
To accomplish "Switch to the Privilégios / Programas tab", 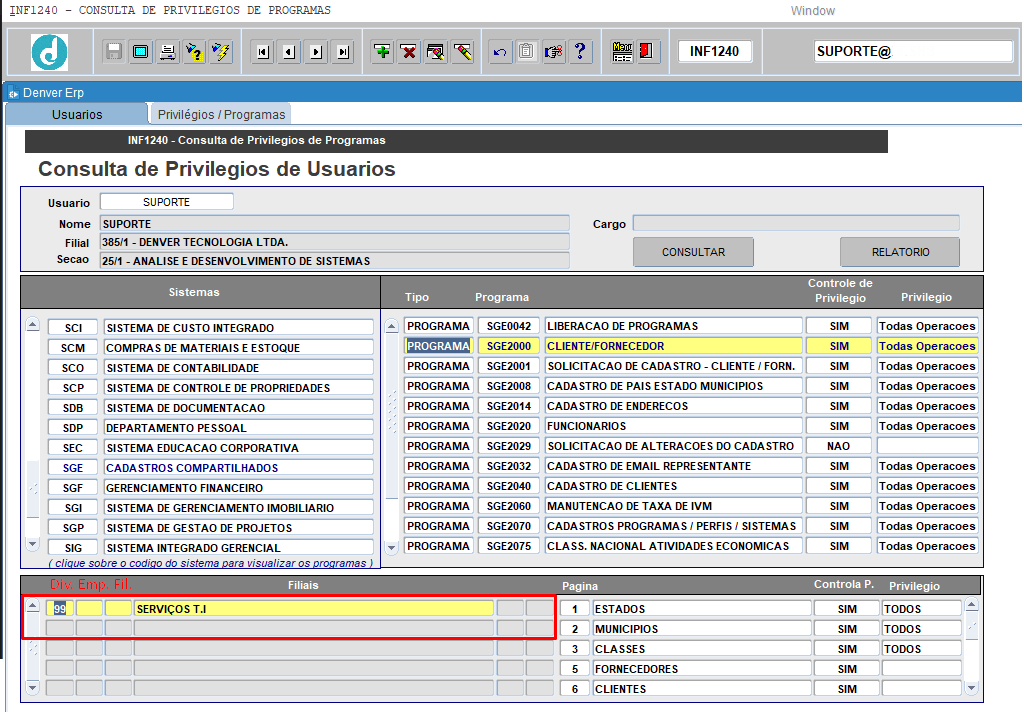I will coord(221,114).
